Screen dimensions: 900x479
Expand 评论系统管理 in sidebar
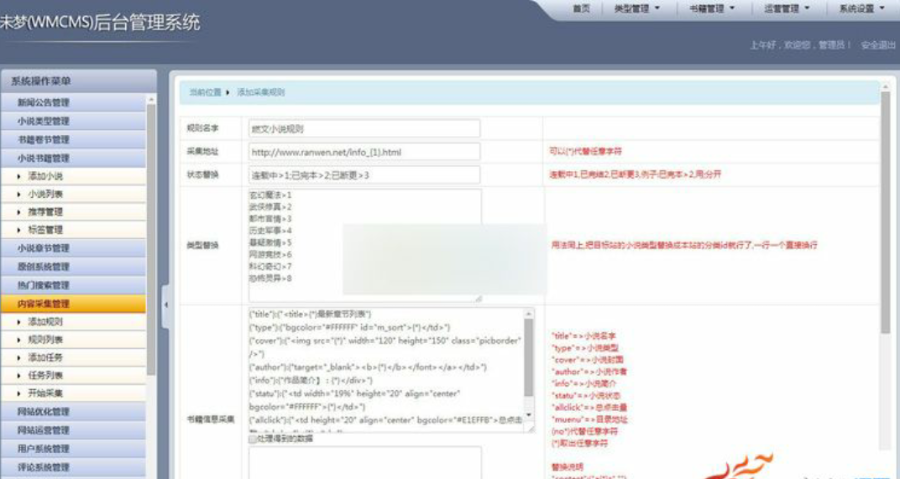73,466
